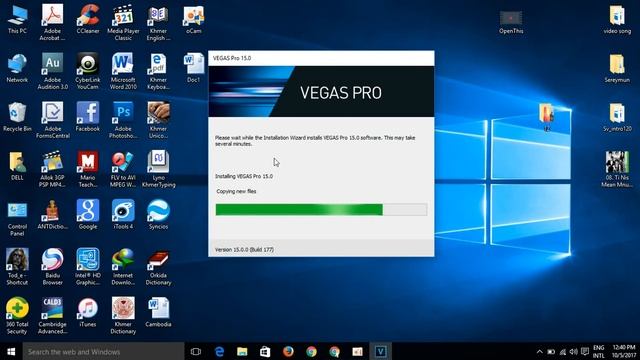Image resolution: width=640 pixels, height=360 pixels.
Task: Launch iTools 4 shortcut
Action: 123,215
